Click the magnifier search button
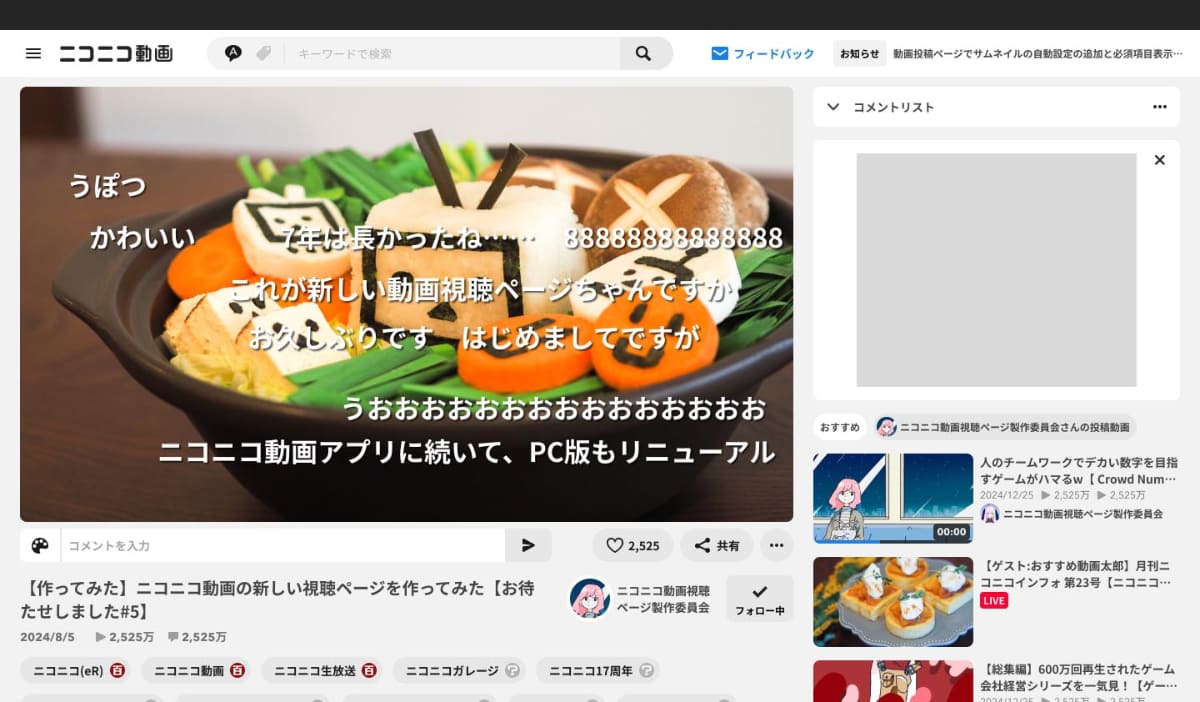1200x702 pixels. click(645, 53)
